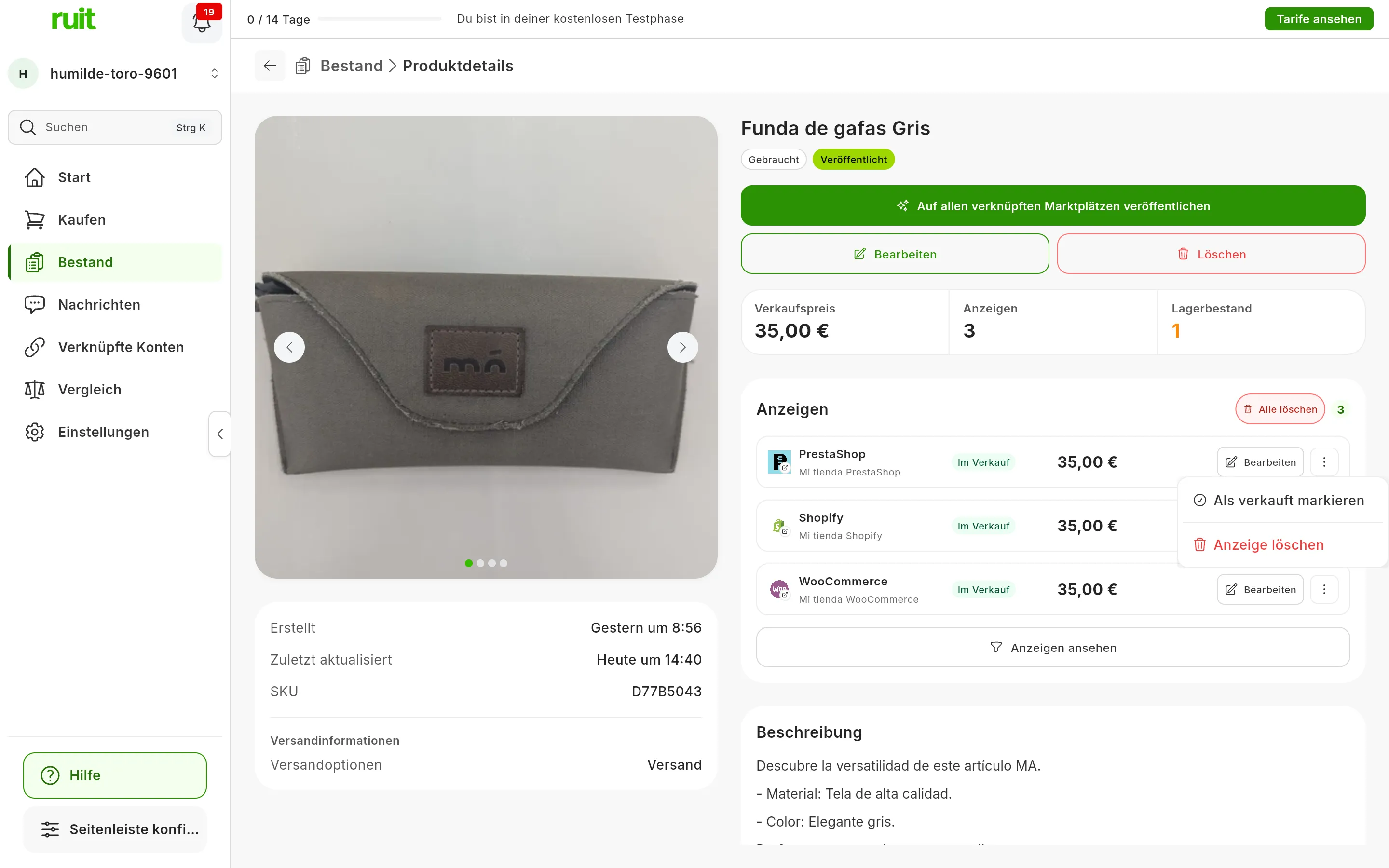Edit the WooCommerce listing

point(1260,590)
